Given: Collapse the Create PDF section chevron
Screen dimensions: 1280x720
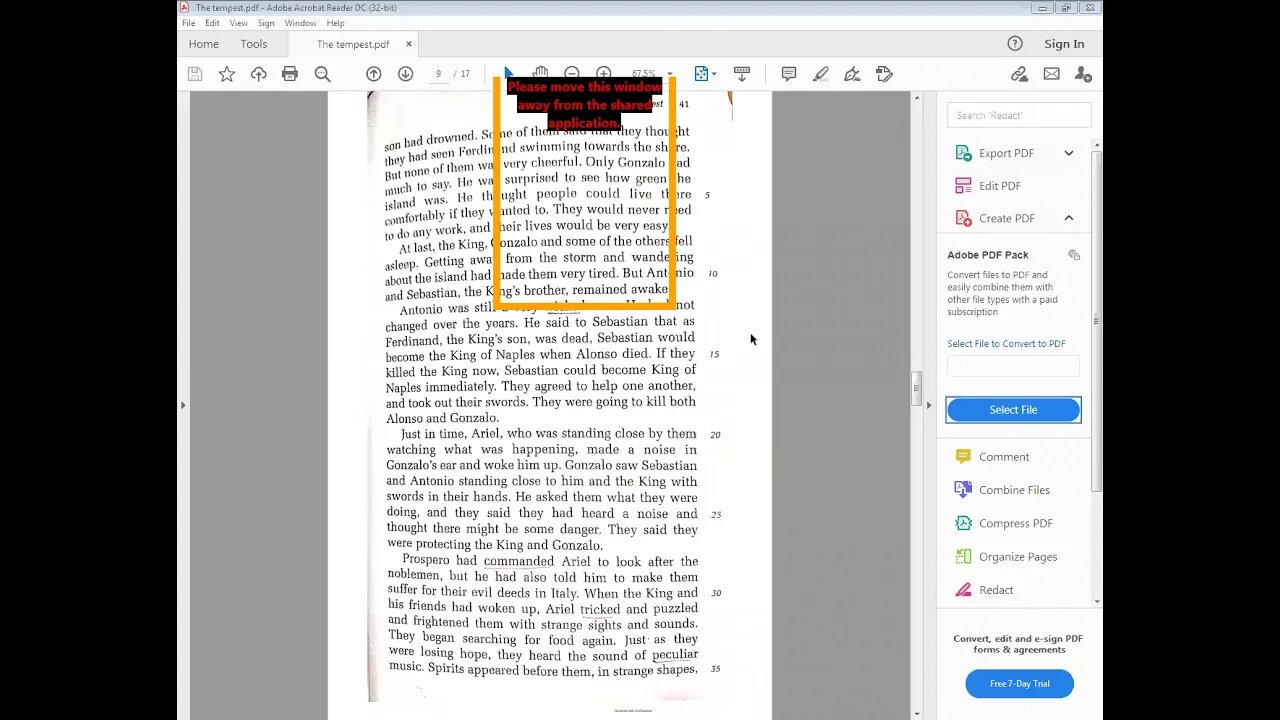Looking at the screenshot, I should tap(1069, 218).
